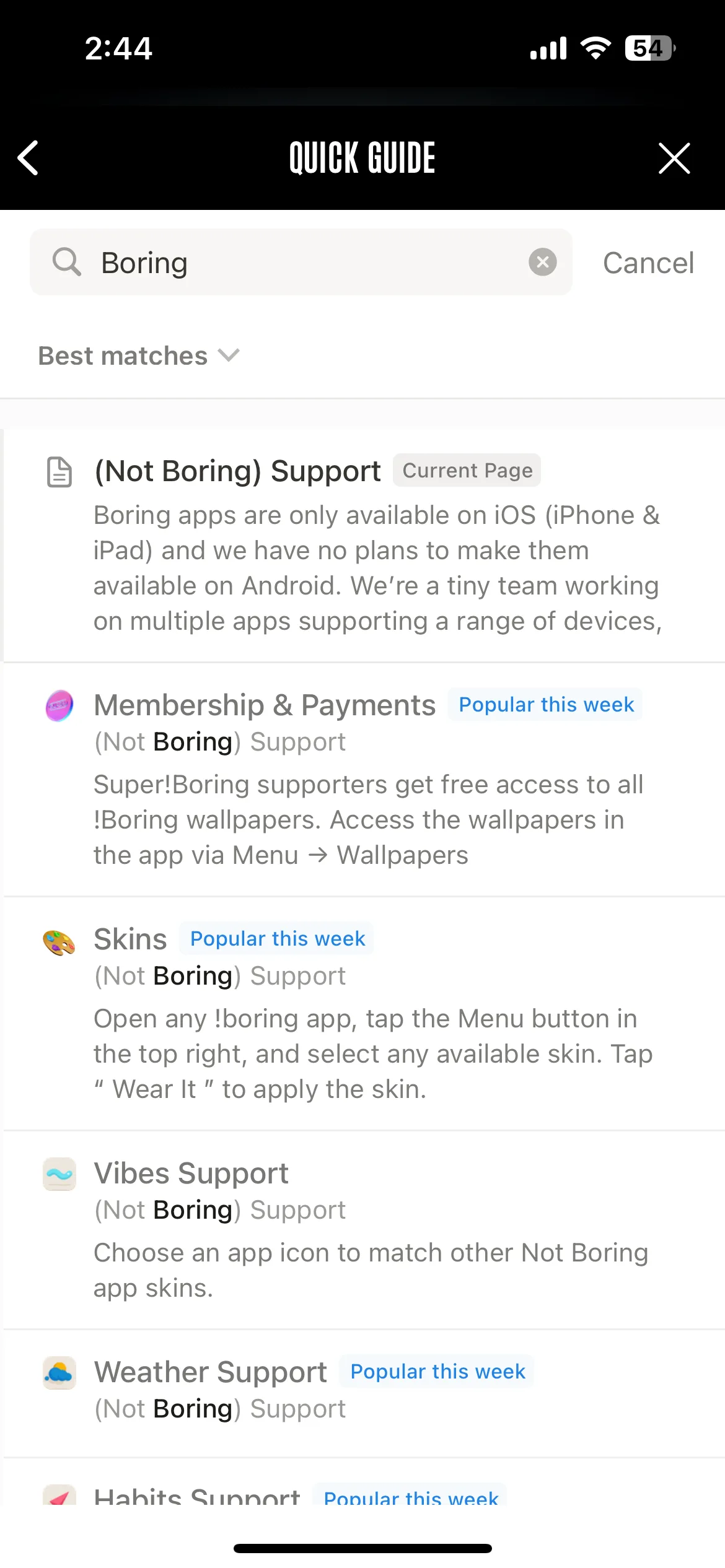Open Membership & Payments result
The image size is (725, 1568).
tap(364, 779)
